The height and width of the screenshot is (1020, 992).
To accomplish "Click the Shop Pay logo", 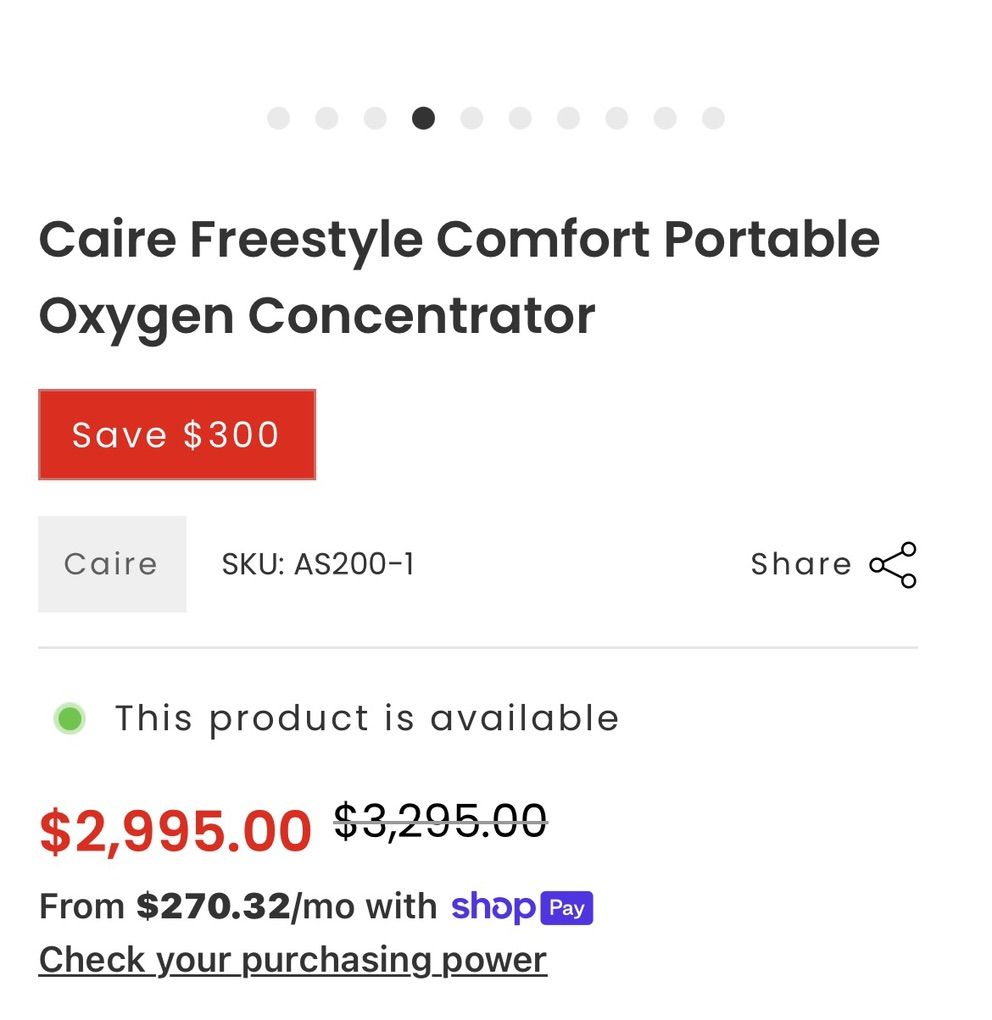I will click(522, 907).
